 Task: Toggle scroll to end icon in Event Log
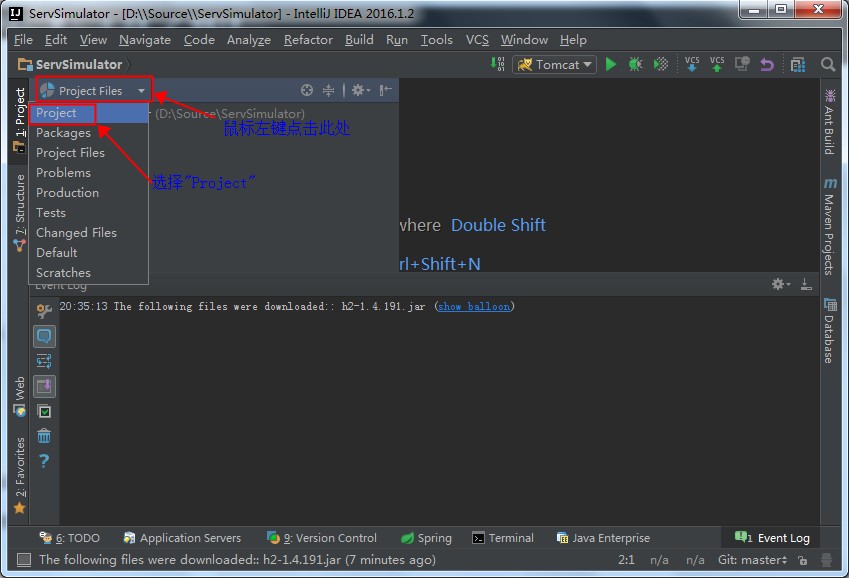[x=44, y=386]
